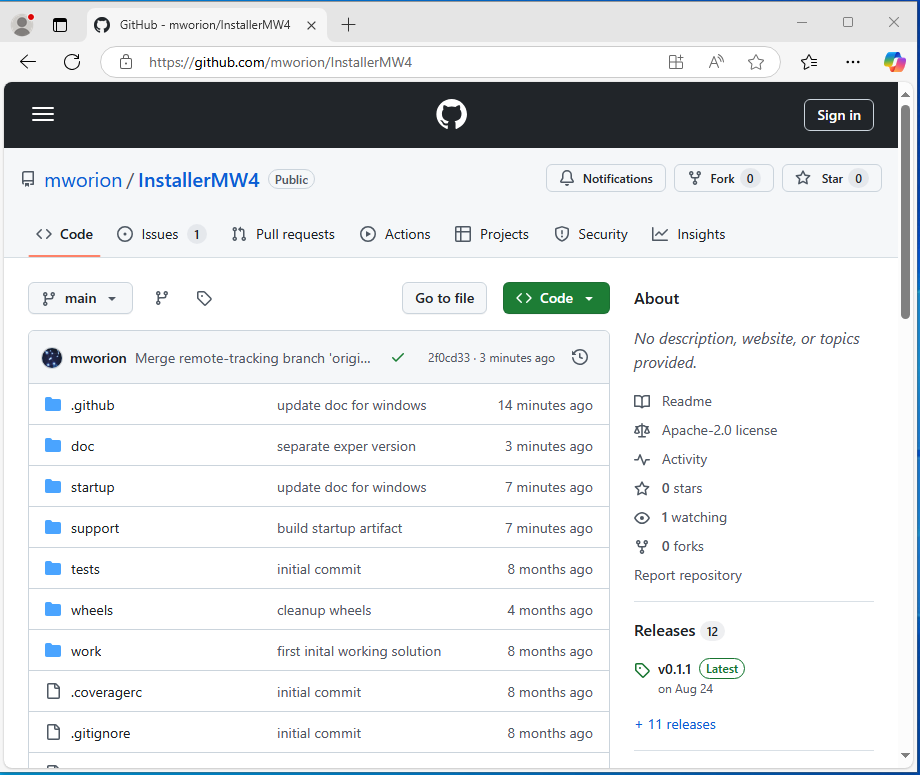Open the Projects tab
The width and height of the screenshot is (920, 775).
click(492, 235)
